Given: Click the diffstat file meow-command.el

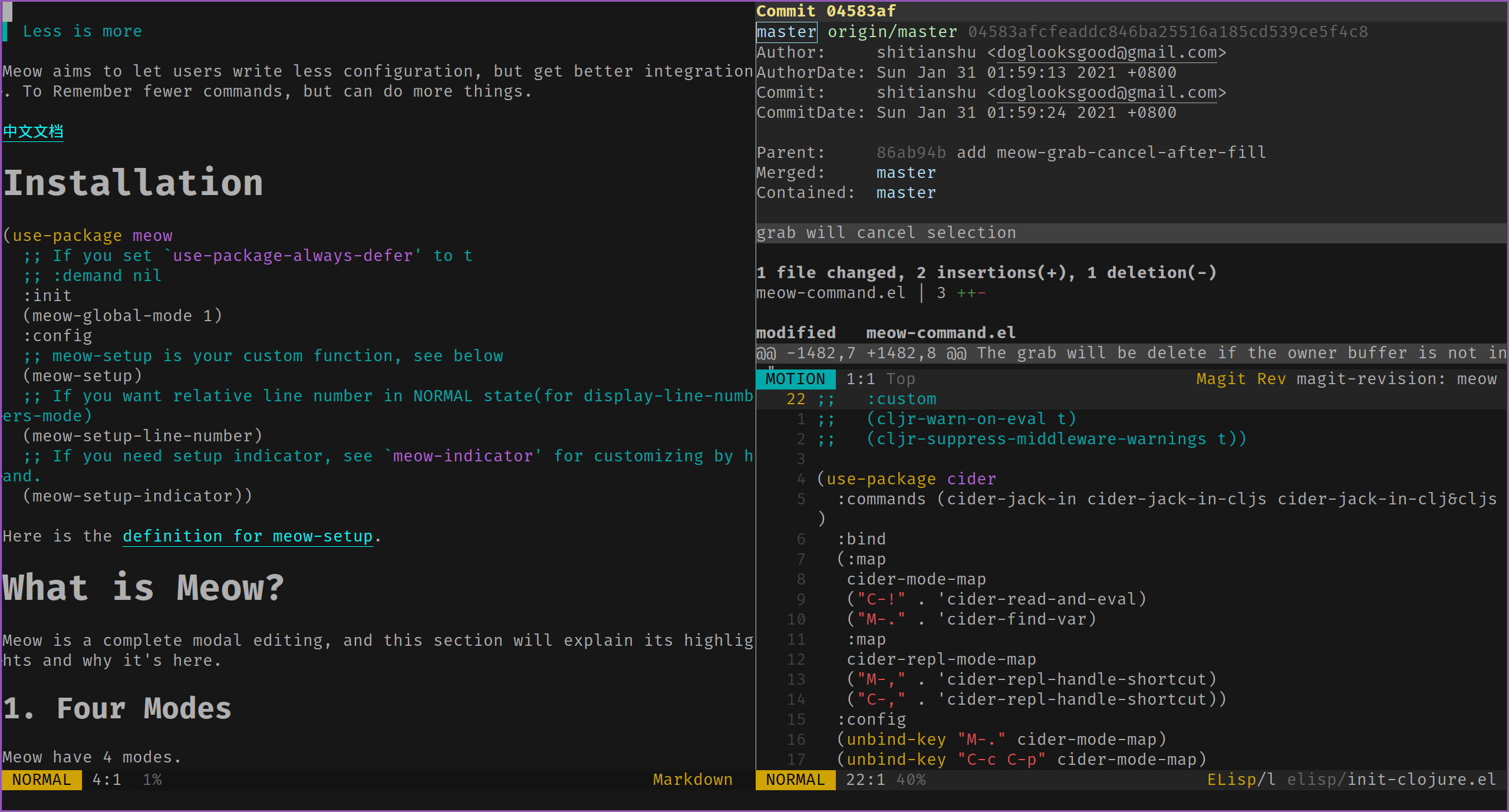Looking at the screenshot, I should point(831,293).
